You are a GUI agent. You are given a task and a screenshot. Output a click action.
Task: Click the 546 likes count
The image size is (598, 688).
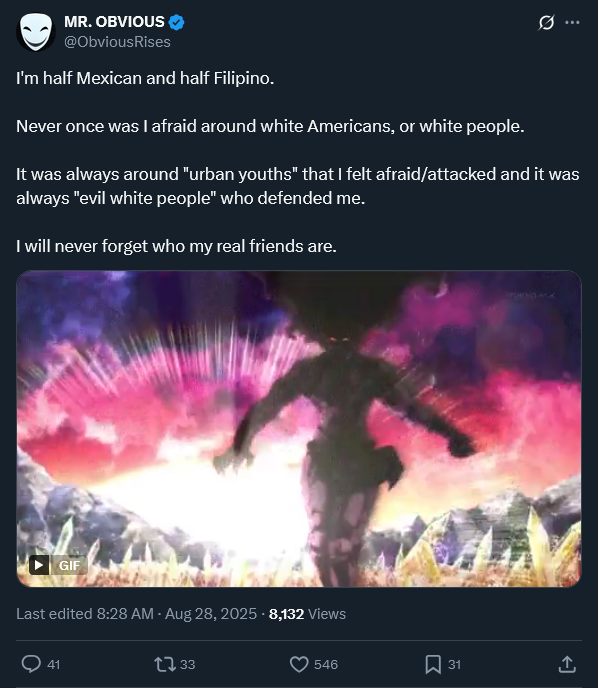(326, 665)
